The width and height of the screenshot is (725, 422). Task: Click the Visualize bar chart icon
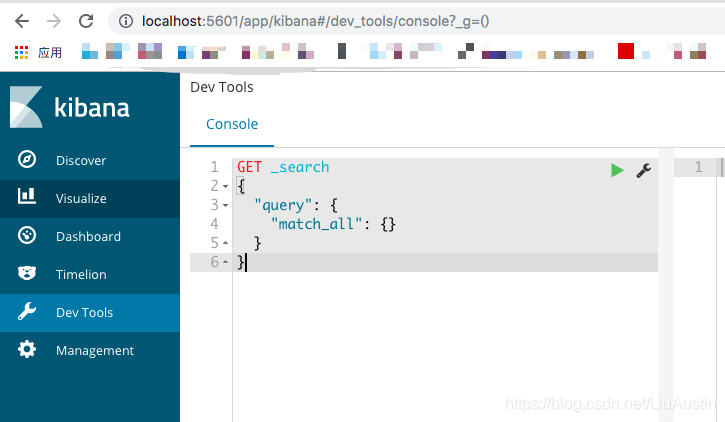pyautogui.click(x=26, y=196)
